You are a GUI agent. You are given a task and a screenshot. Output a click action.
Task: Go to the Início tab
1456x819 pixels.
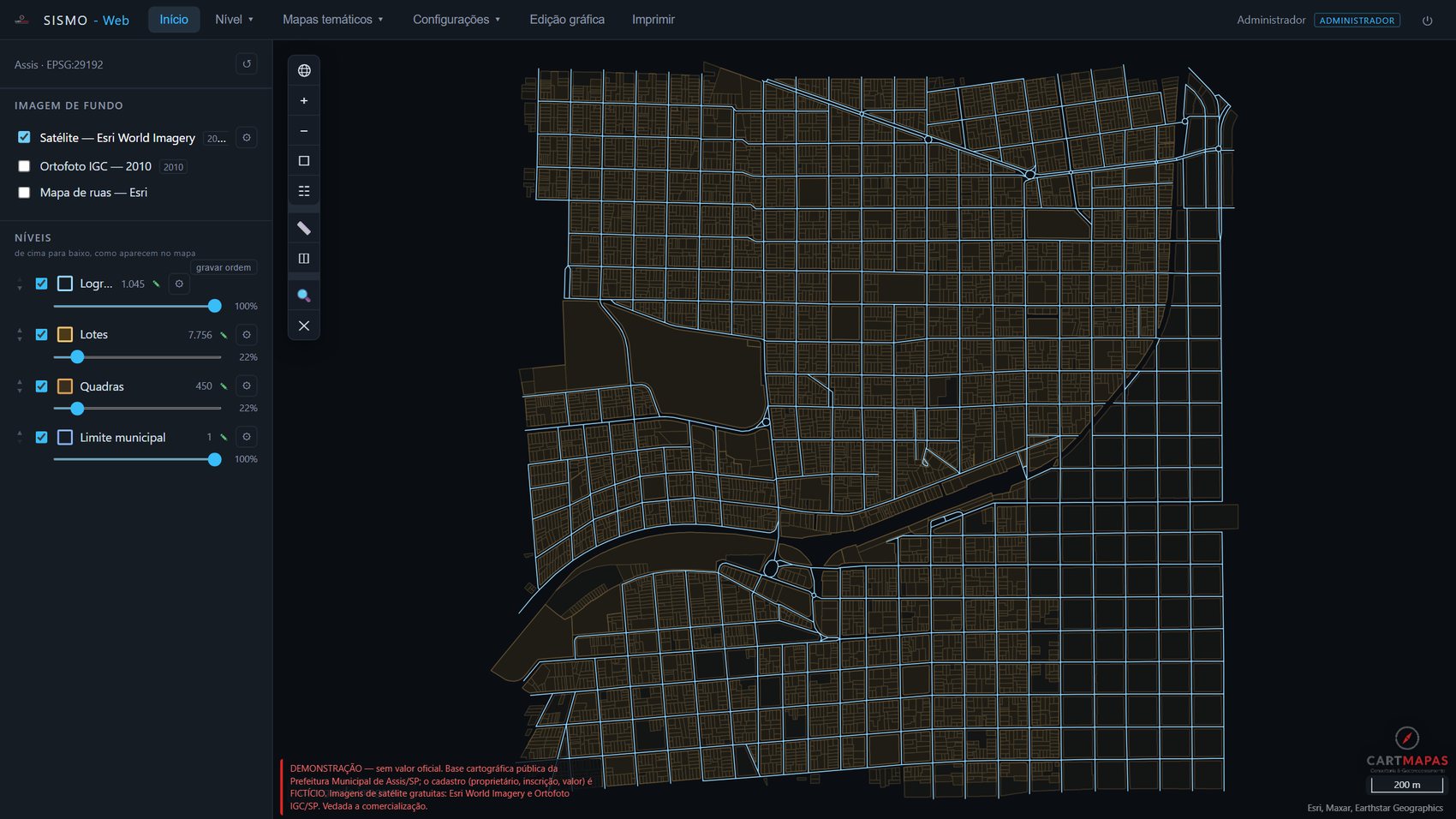coord(174,20)
